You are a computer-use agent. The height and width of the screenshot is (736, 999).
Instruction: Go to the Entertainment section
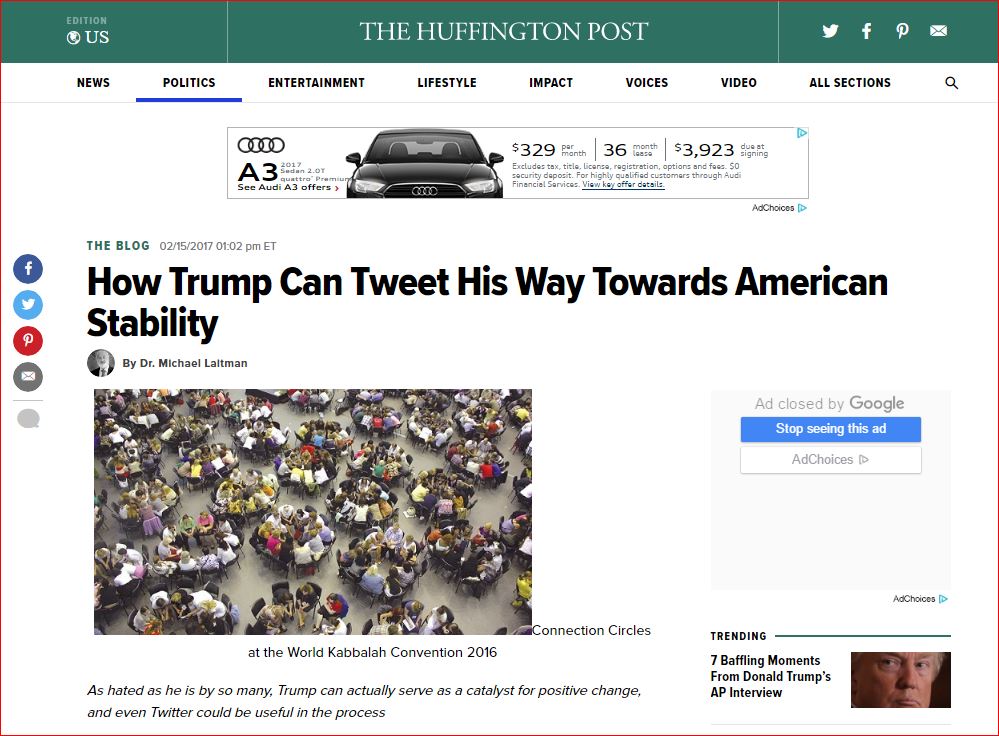pyautogui.click(x=316, y=83)
